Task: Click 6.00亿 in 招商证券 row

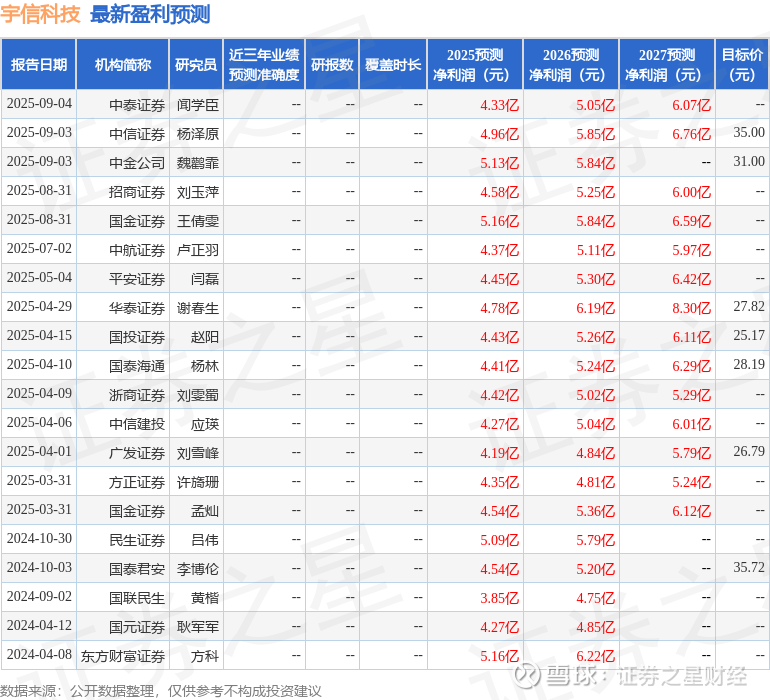Action: pos(691,192)
